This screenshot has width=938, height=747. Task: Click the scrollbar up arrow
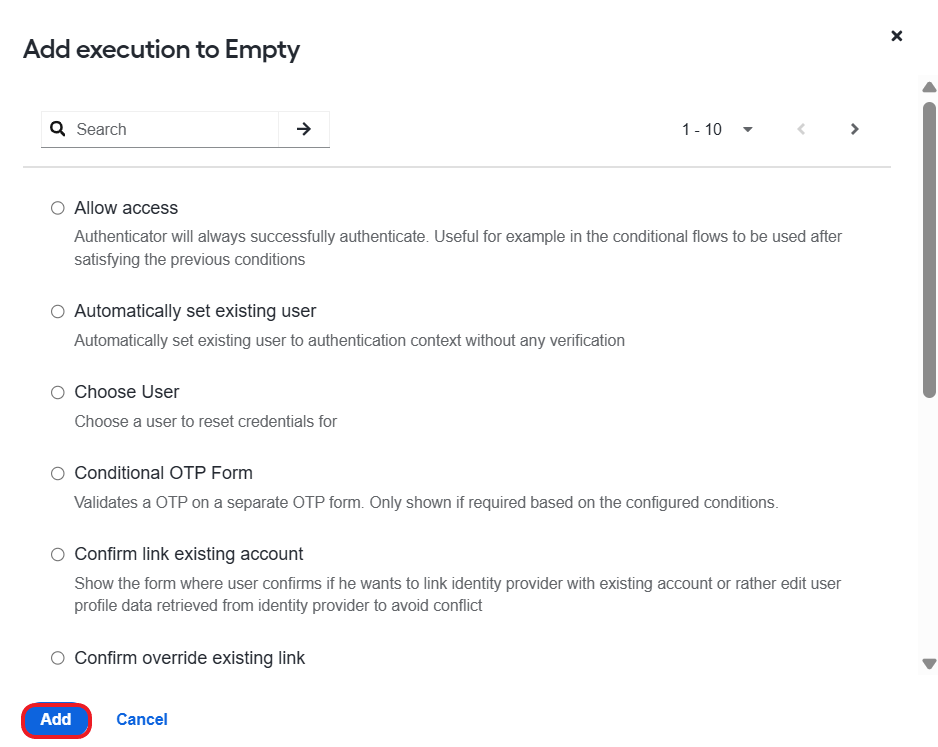(x=929, y=87)
